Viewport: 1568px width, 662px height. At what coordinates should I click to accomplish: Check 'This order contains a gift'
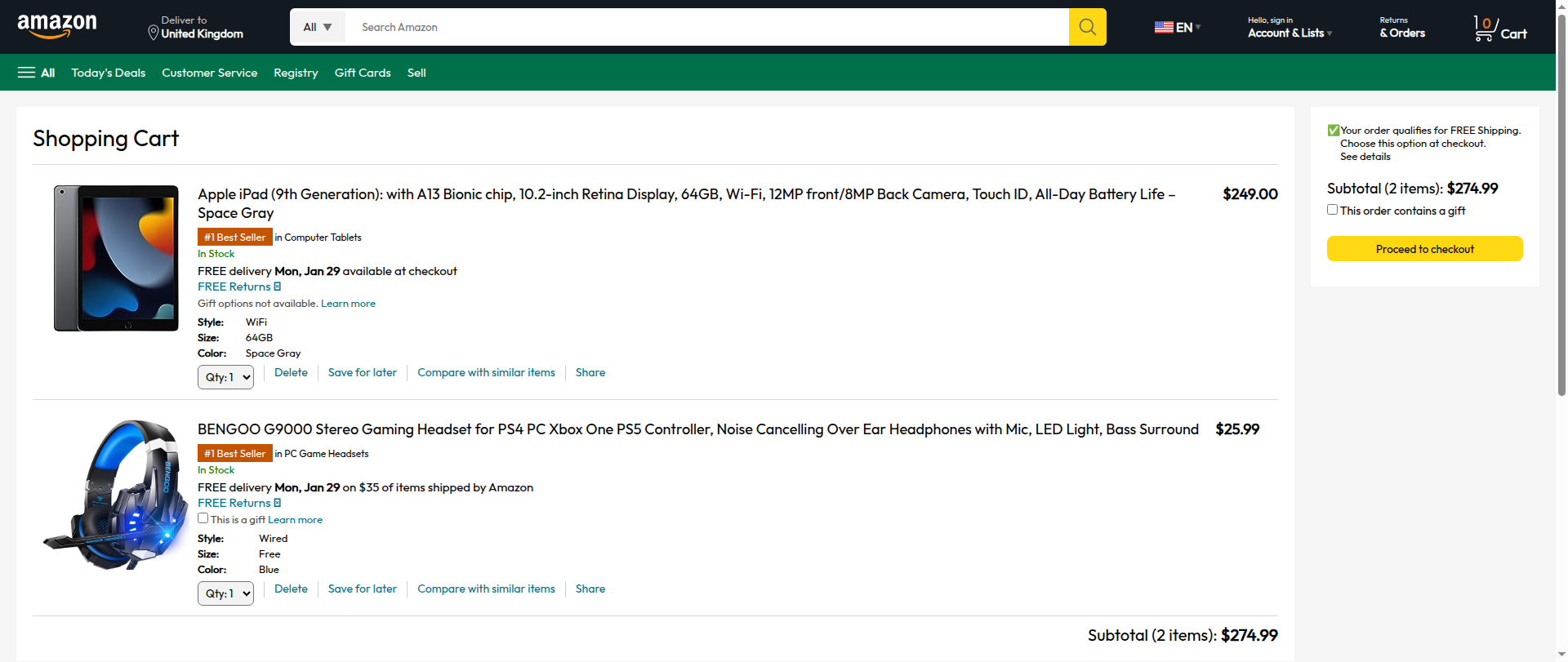pos(1333,210)
